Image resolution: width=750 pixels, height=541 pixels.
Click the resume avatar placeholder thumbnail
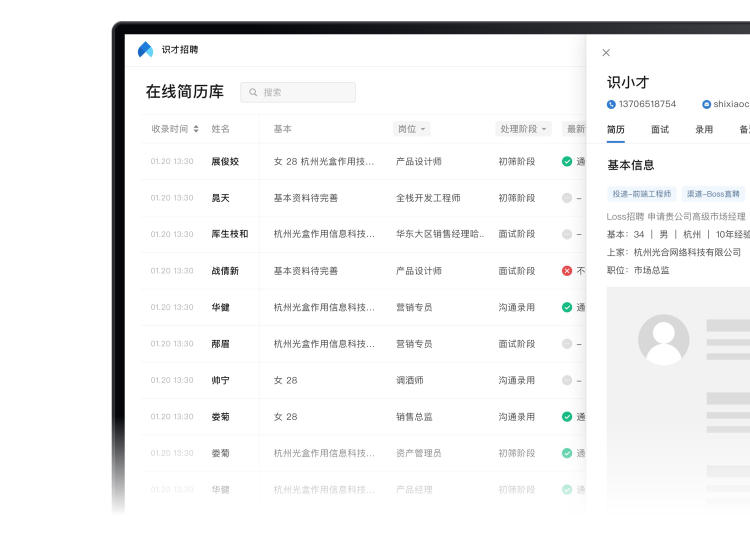(x=663, y=339)
